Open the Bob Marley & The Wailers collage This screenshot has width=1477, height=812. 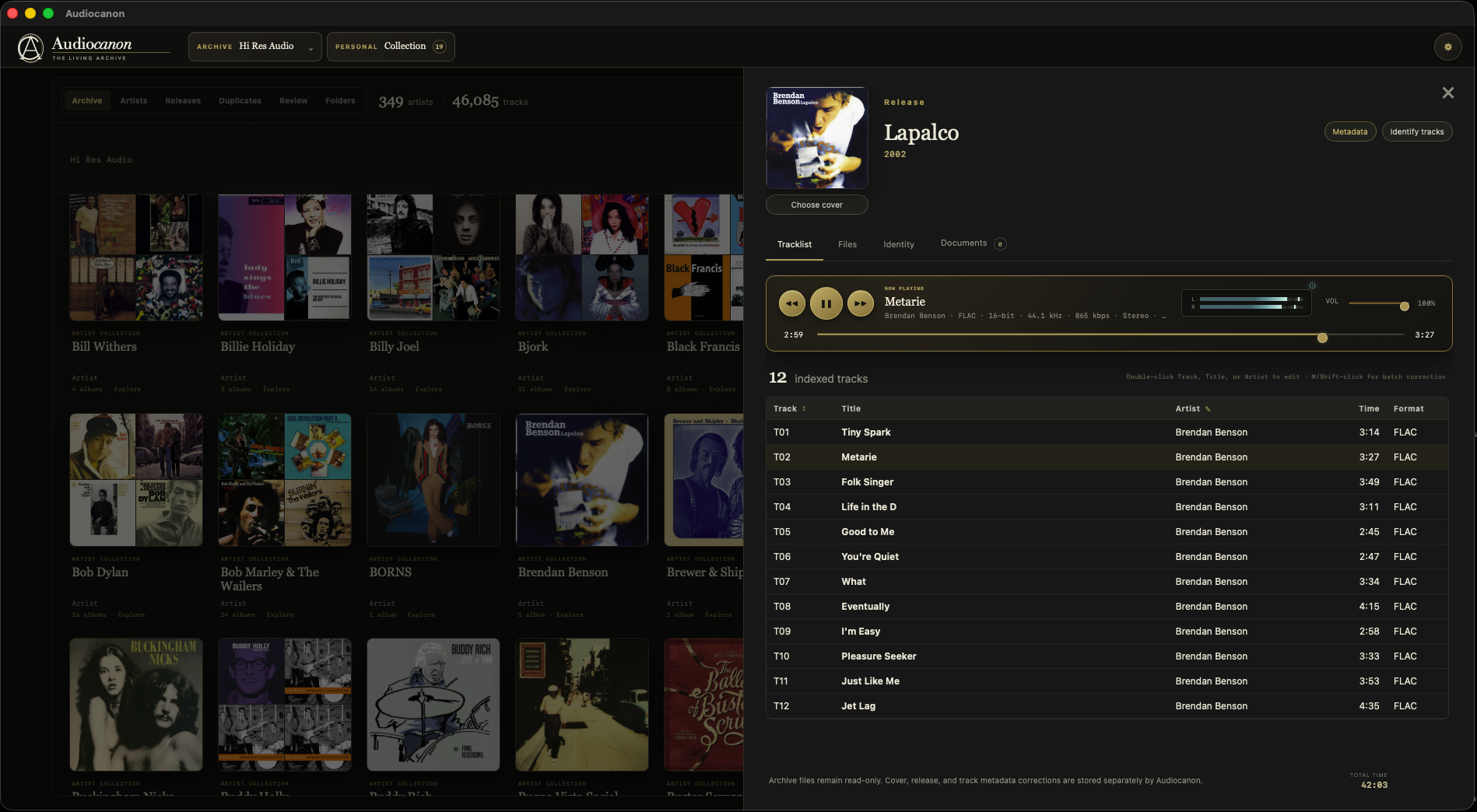point(285,480)
